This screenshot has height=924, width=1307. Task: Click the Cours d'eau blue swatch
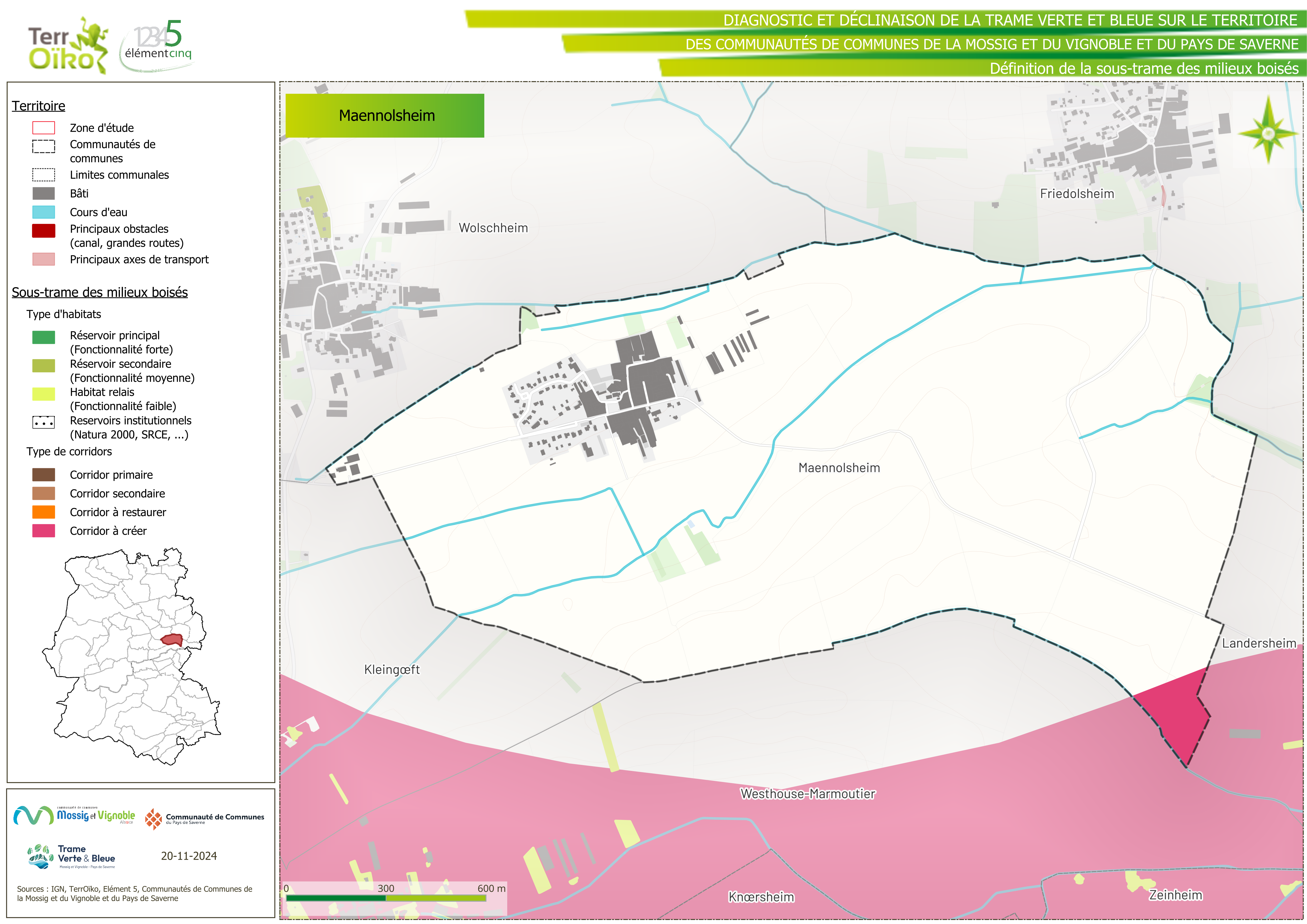pyautogui.click(x=44, y=212)
